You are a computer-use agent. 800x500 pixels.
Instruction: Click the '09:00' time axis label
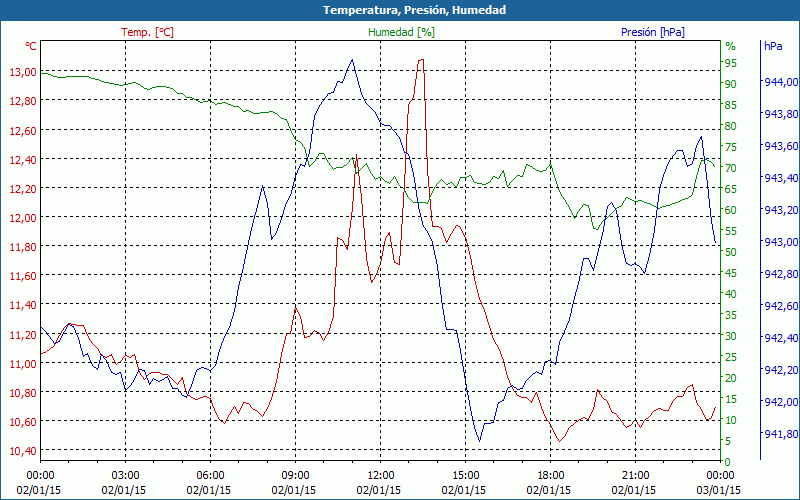pos(295,476)
